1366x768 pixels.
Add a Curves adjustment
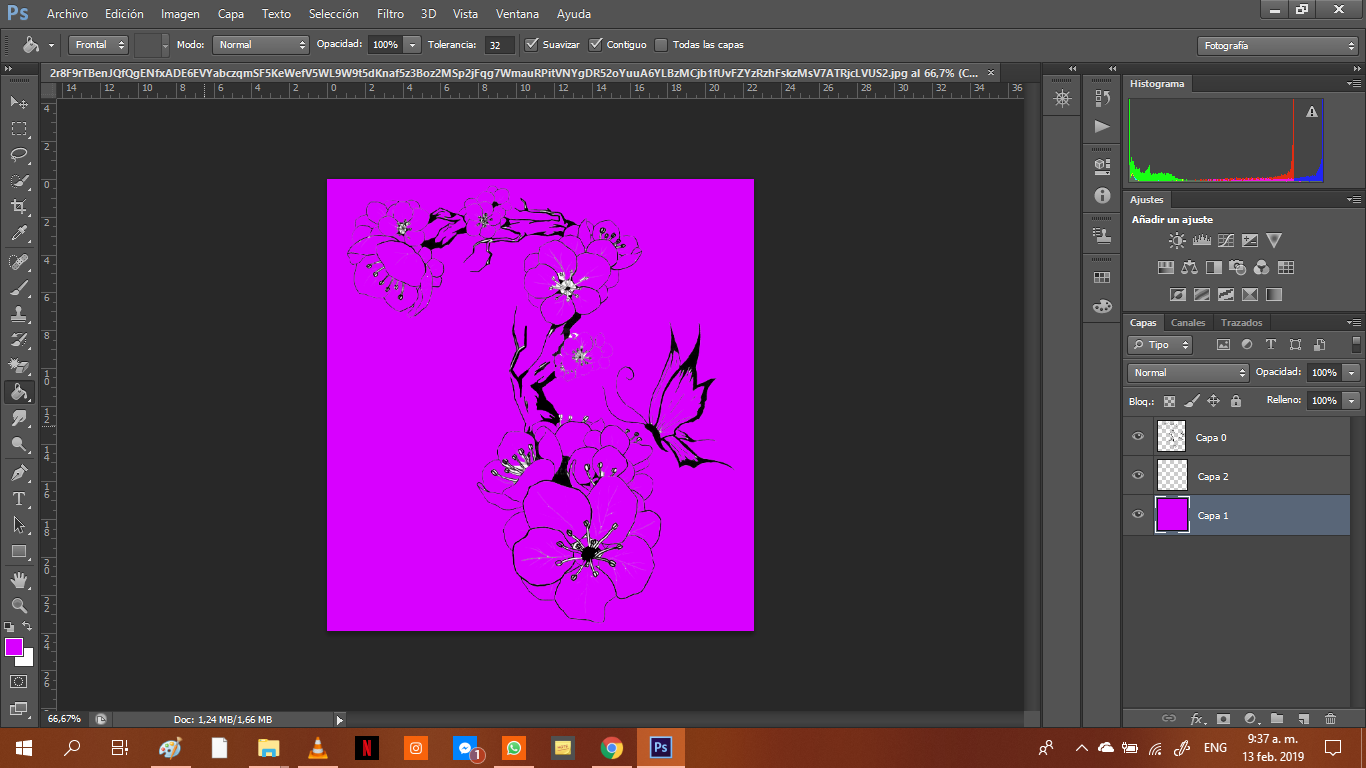pos(1226,241)
